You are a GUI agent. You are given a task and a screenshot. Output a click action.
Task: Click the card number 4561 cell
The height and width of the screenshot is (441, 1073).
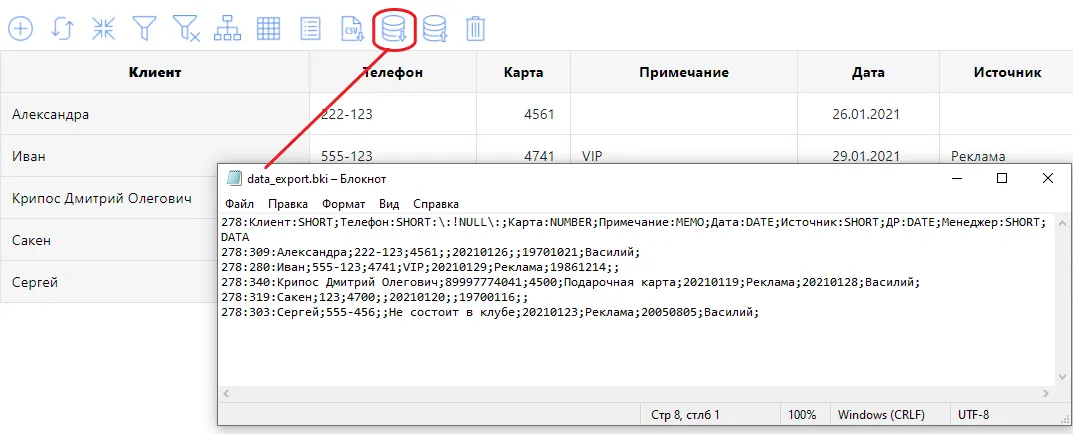click(x=523, y=114)
